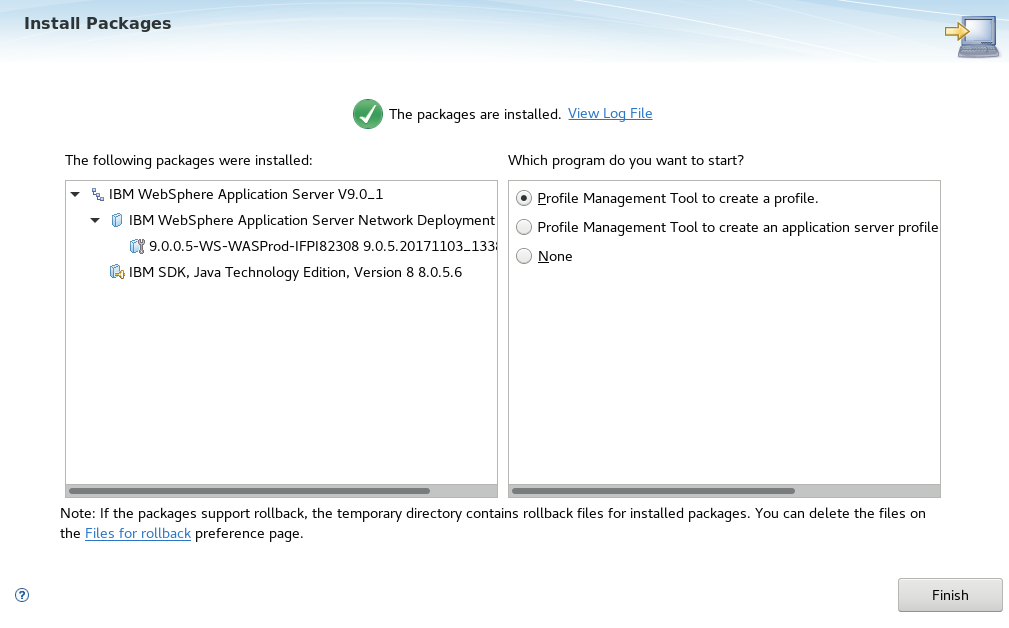Click the Install Packages title text
The height and width of the screenshot is (628, 1009).
98,23
